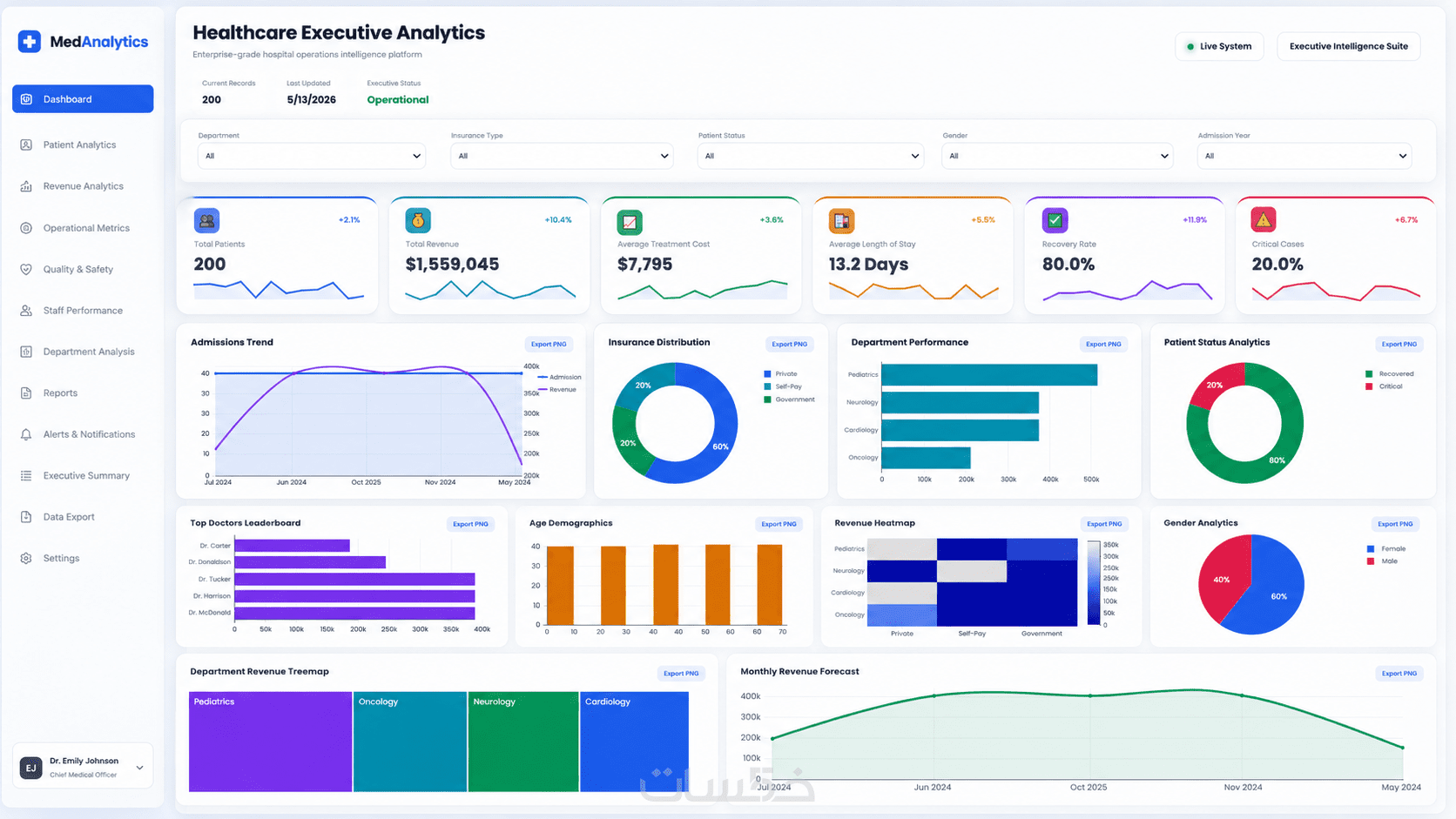
Task: Toggle the Critical legend in Patient Status Analytics
Action: pyautogui.click(x=1384, y=386)
